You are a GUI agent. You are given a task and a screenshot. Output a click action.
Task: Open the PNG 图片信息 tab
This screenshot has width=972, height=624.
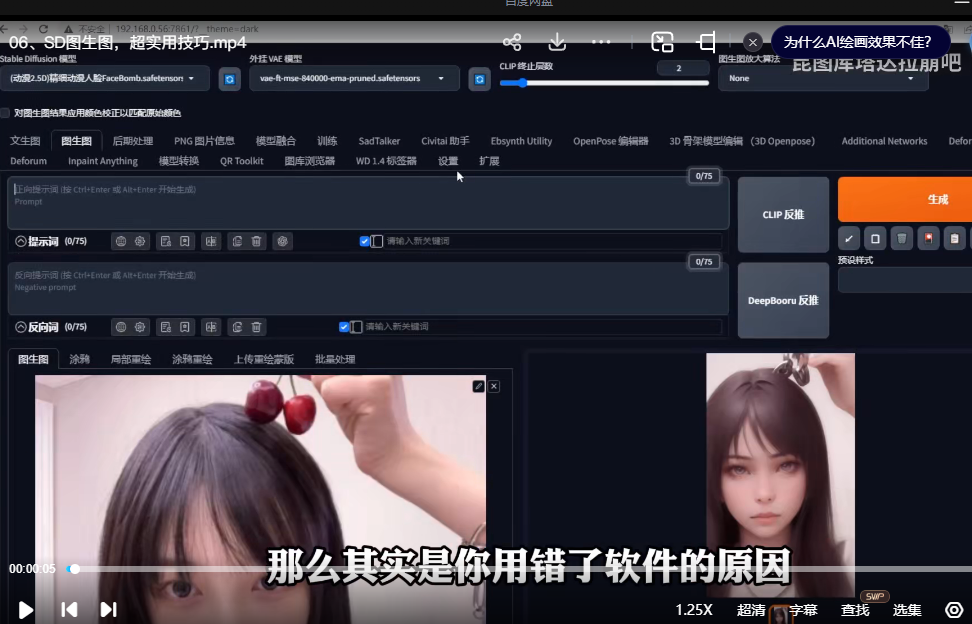pyautogui.click(x=205, y=141)
